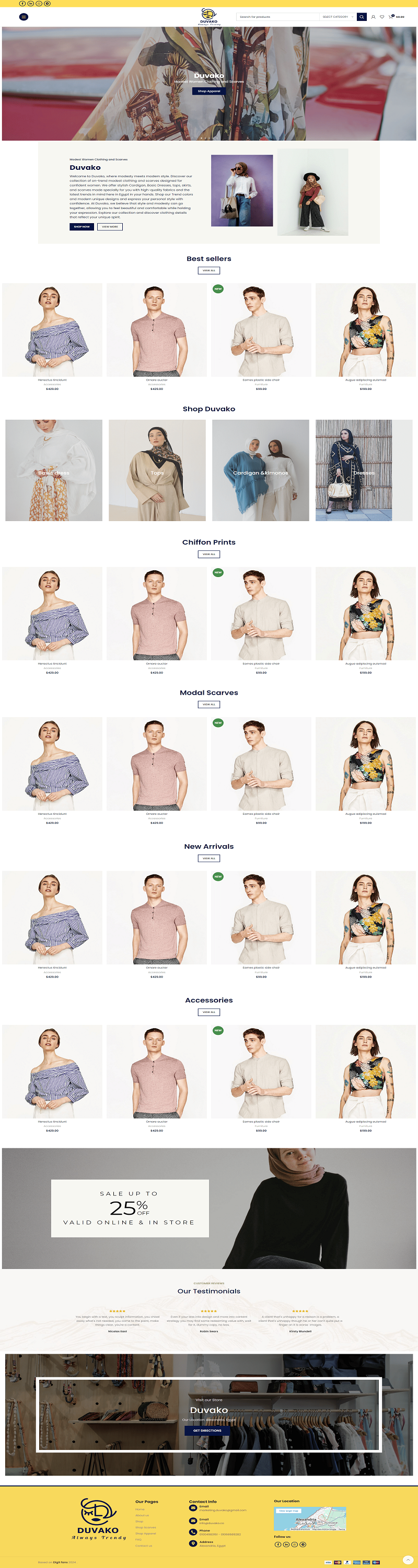Open the About us footer link
Viewport: 418px width, 1568px height.
142,1515
